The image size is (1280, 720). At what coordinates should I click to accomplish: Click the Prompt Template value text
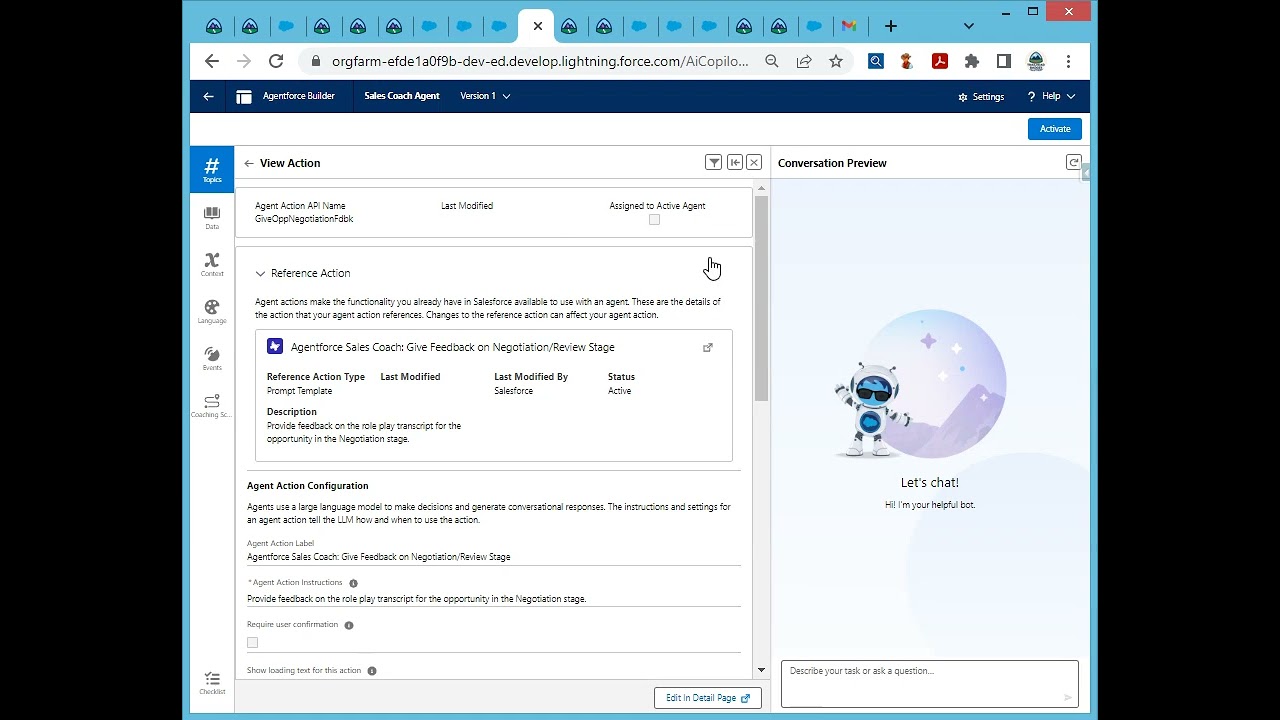299,391
